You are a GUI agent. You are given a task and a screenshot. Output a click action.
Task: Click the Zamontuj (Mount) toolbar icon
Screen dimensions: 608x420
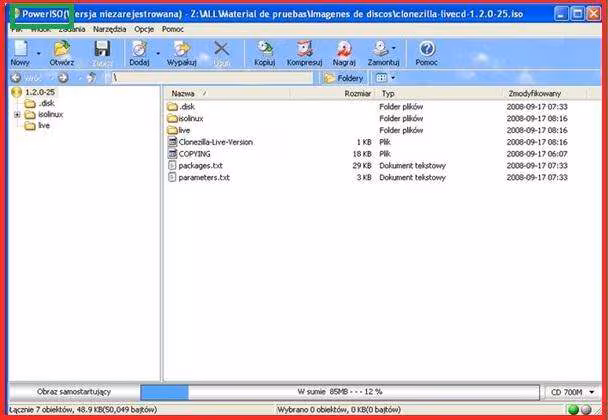[381, 49]
